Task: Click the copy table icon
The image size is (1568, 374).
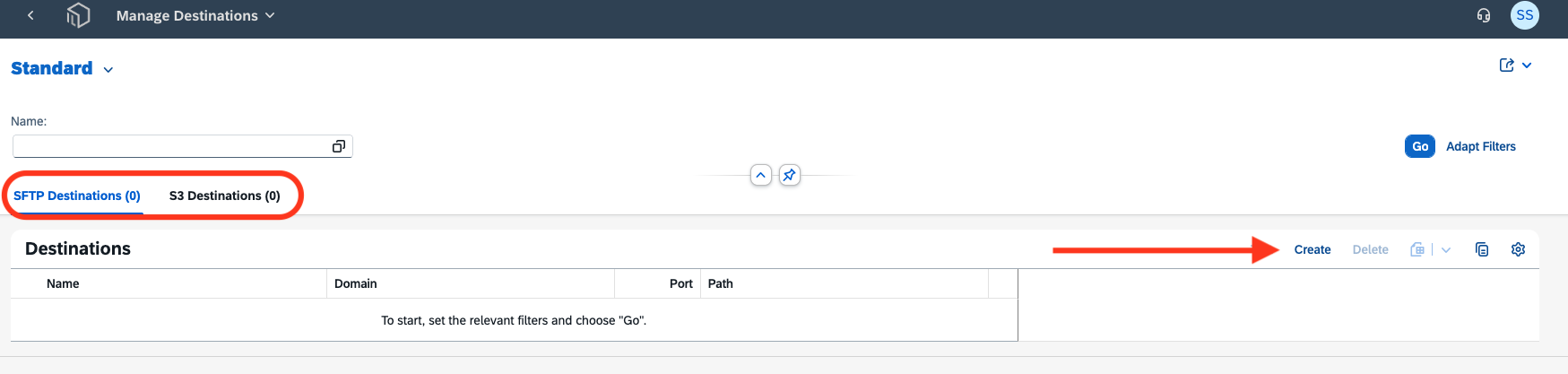Action: point(1482,249)
